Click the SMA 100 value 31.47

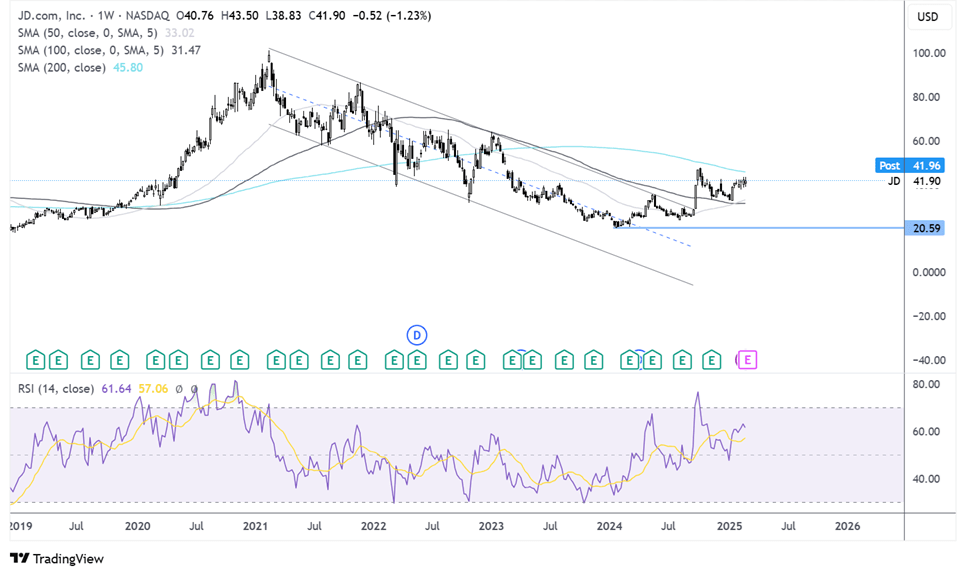pos(186,50)
